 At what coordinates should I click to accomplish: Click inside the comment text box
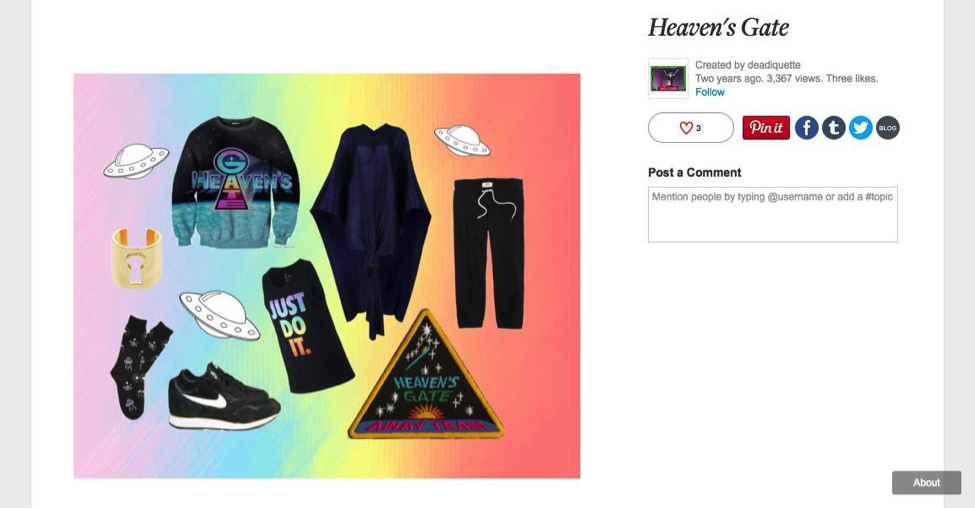click(773, 214)
